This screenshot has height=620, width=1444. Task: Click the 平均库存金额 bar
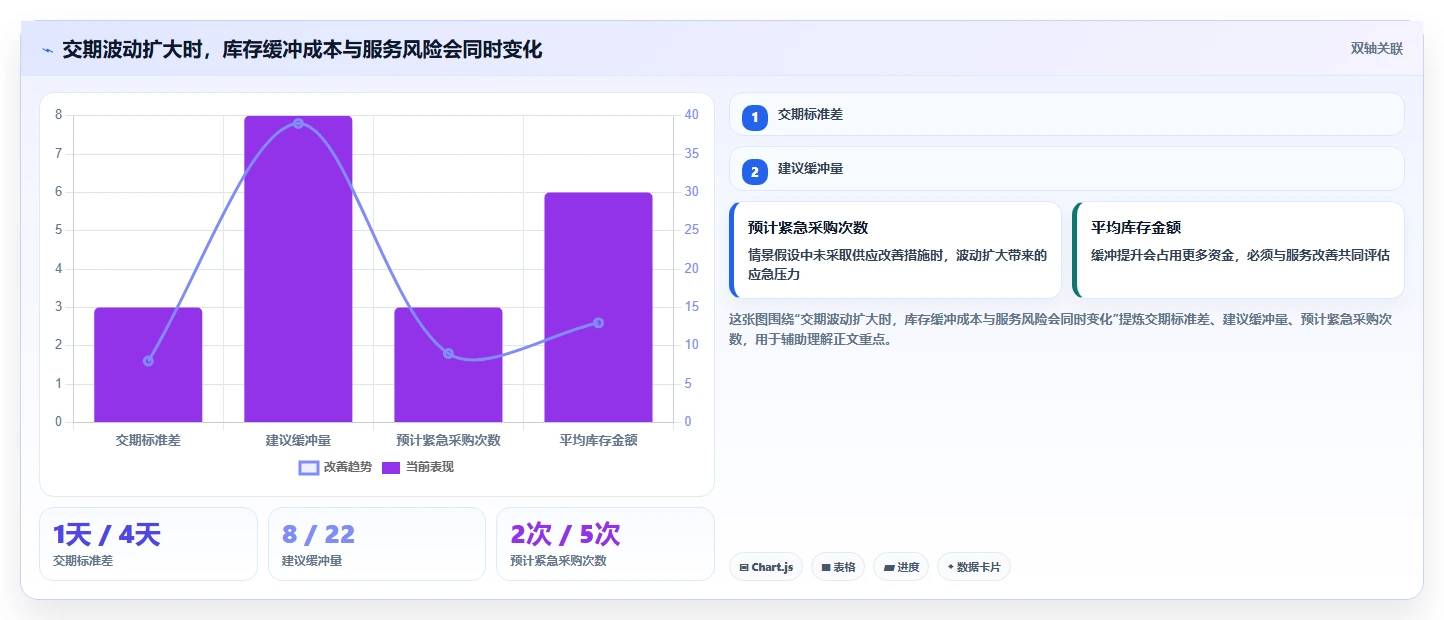click(x=598, y=307)
